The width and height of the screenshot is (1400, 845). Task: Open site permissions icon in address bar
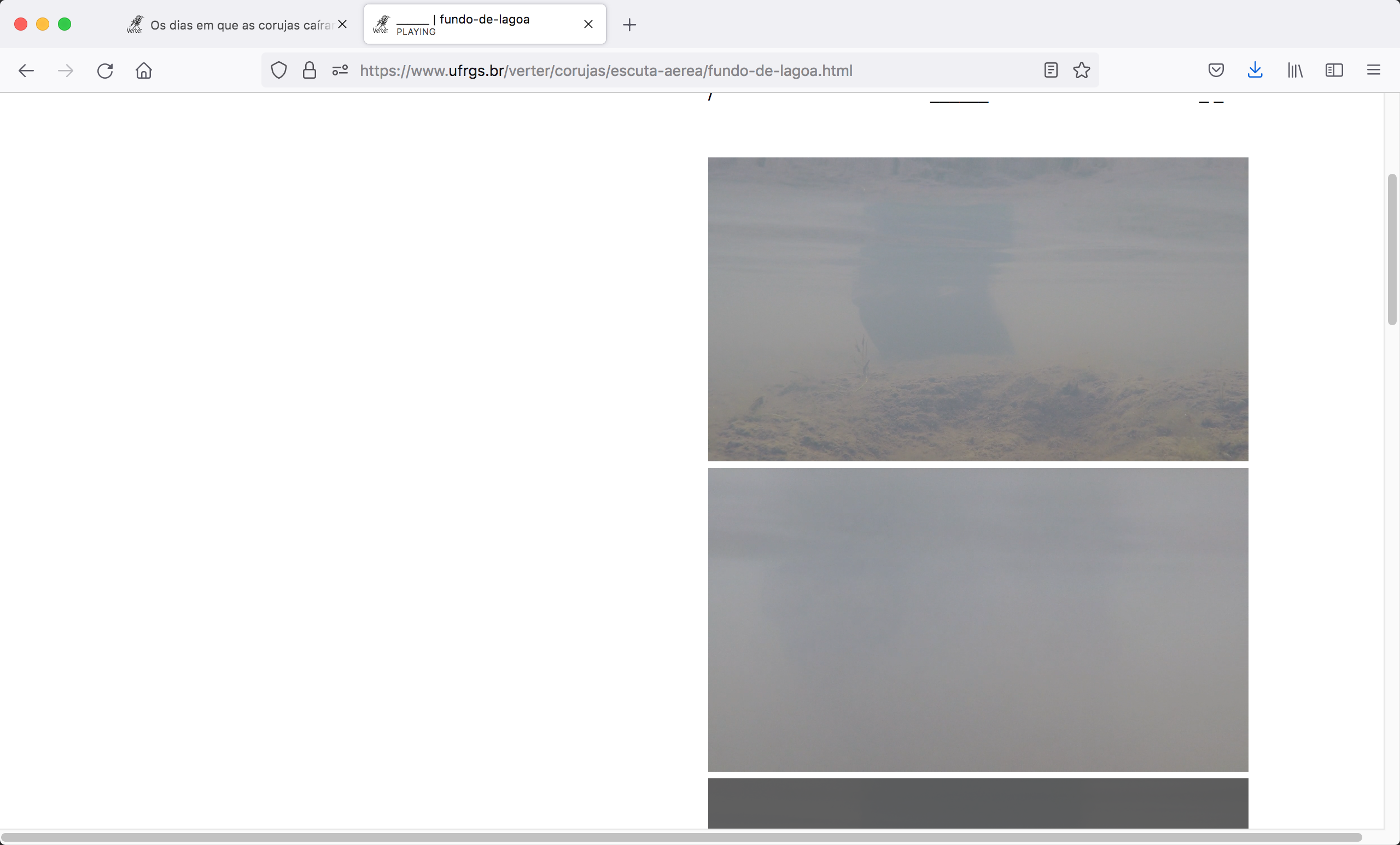(340, 71)
